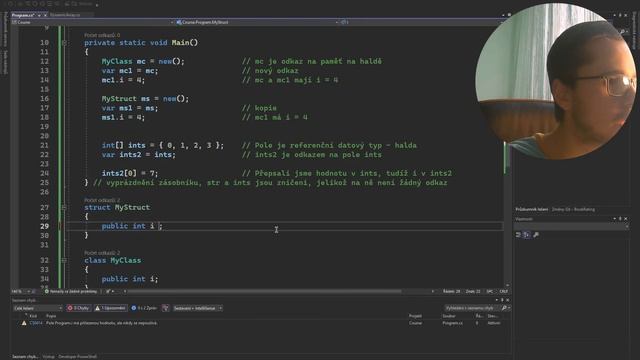Click the Categorized button in Properties
Screen dimensions: 640x360
(x=518, y=235)
